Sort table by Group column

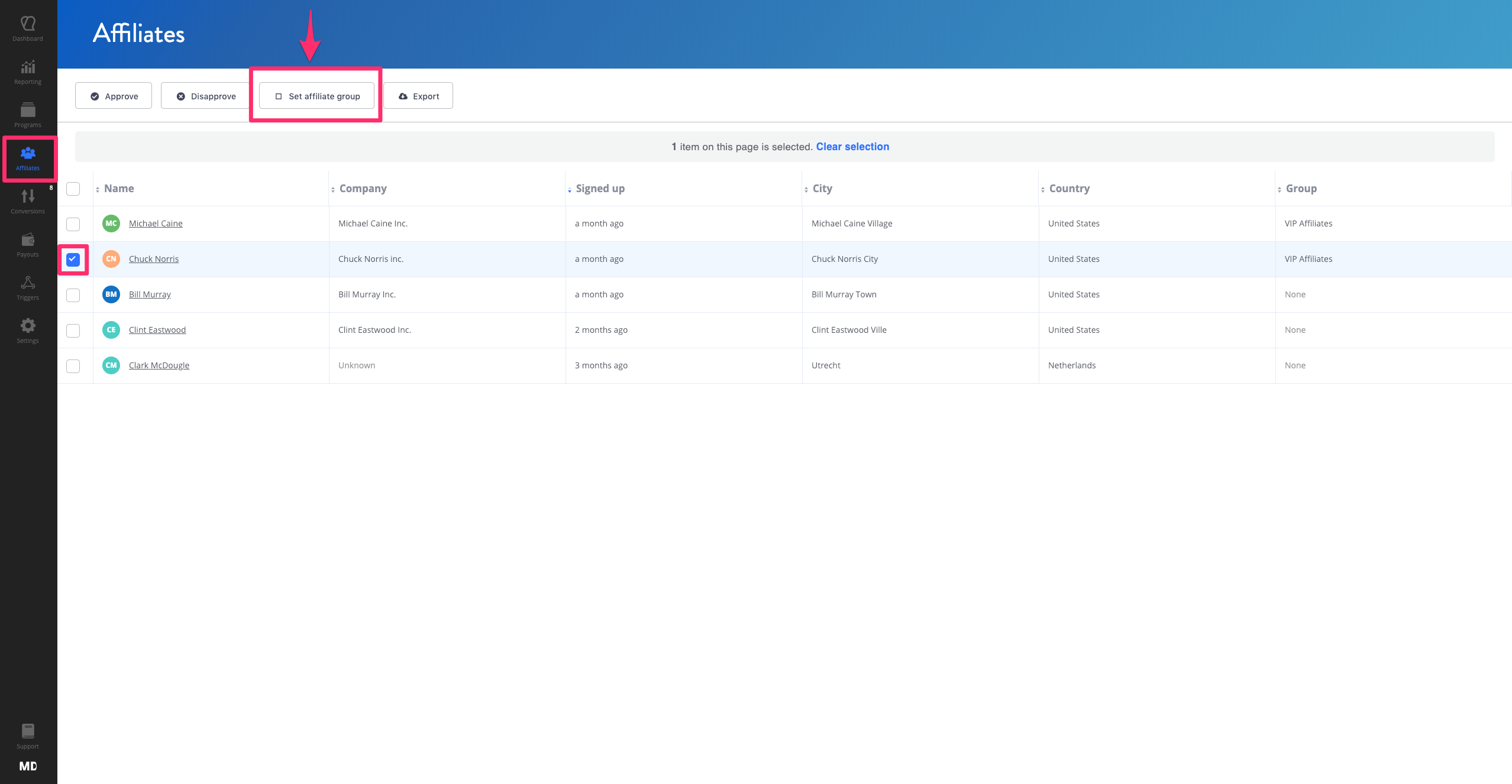[x=1300, y=189]
